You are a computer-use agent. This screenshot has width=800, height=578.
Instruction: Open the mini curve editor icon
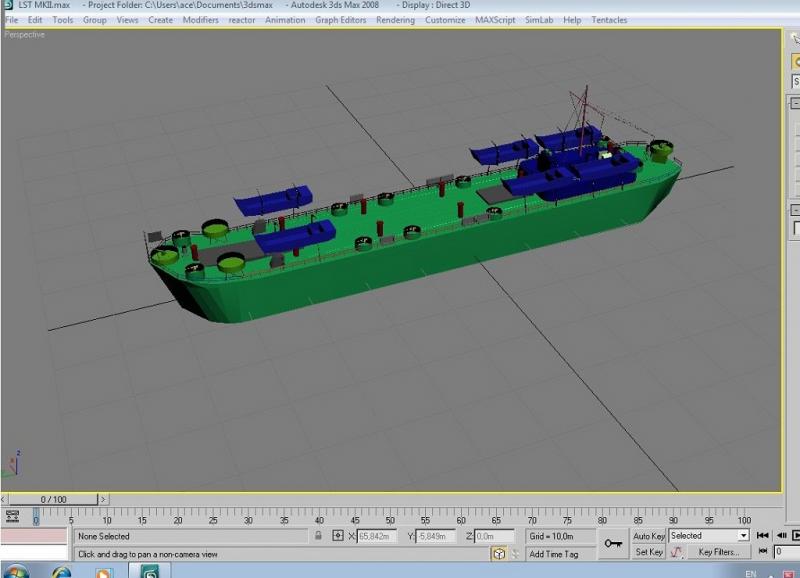pos(12,517)
